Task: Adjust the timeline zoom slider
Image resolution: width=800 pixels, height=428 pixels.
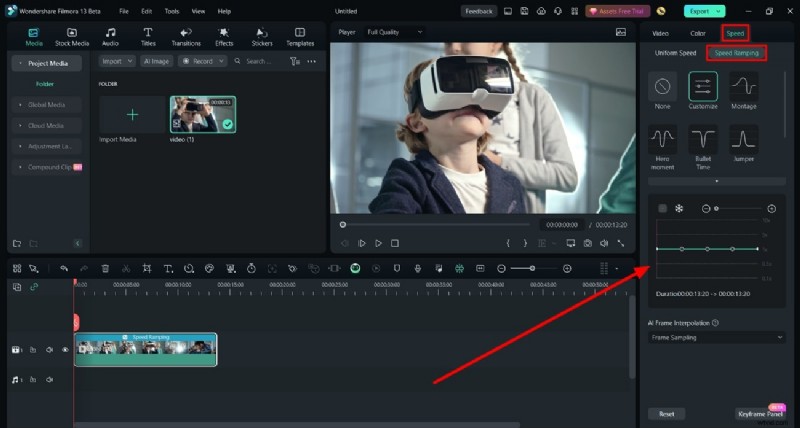Action: coord(534,268)
